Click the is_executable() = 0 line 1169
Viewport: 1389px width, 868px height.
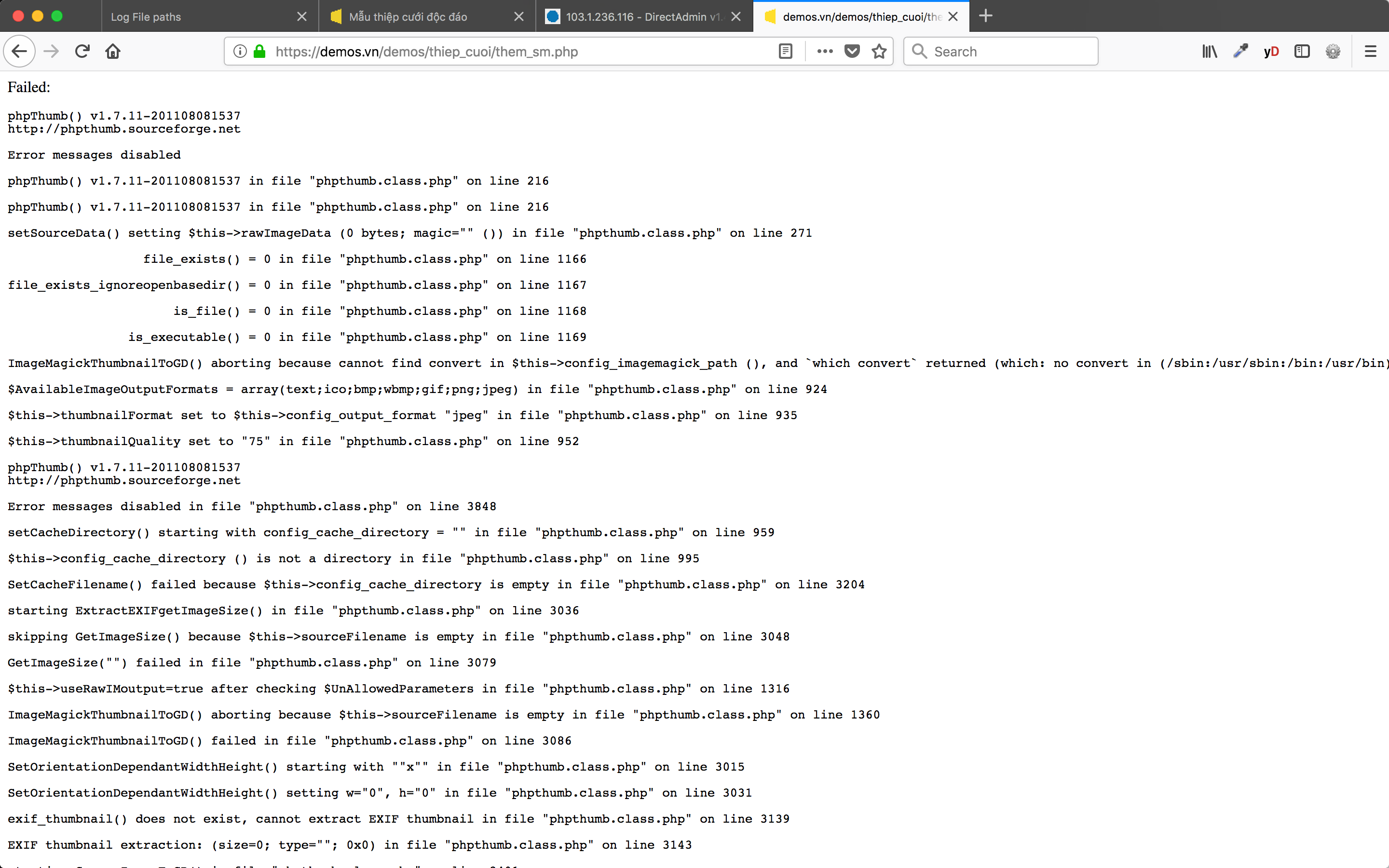point(357,338)
